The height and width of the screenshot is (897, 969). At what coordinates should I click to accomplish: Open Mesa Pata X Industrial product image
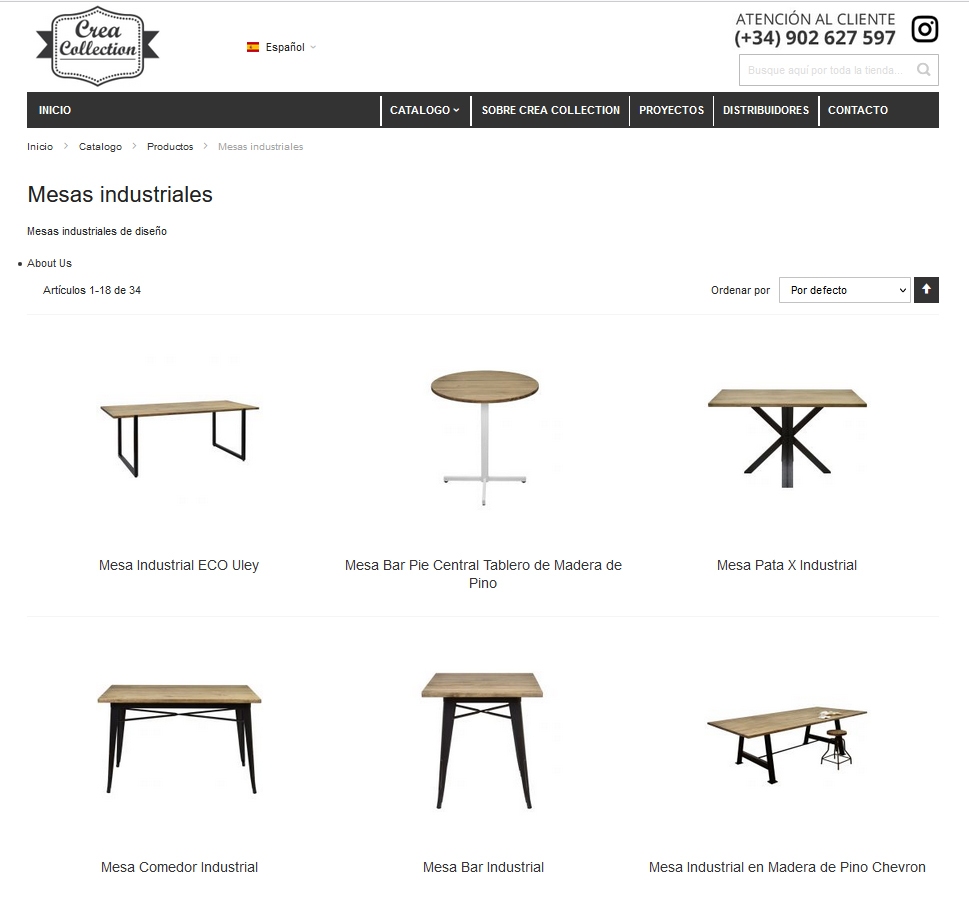(x=787, y=437)
